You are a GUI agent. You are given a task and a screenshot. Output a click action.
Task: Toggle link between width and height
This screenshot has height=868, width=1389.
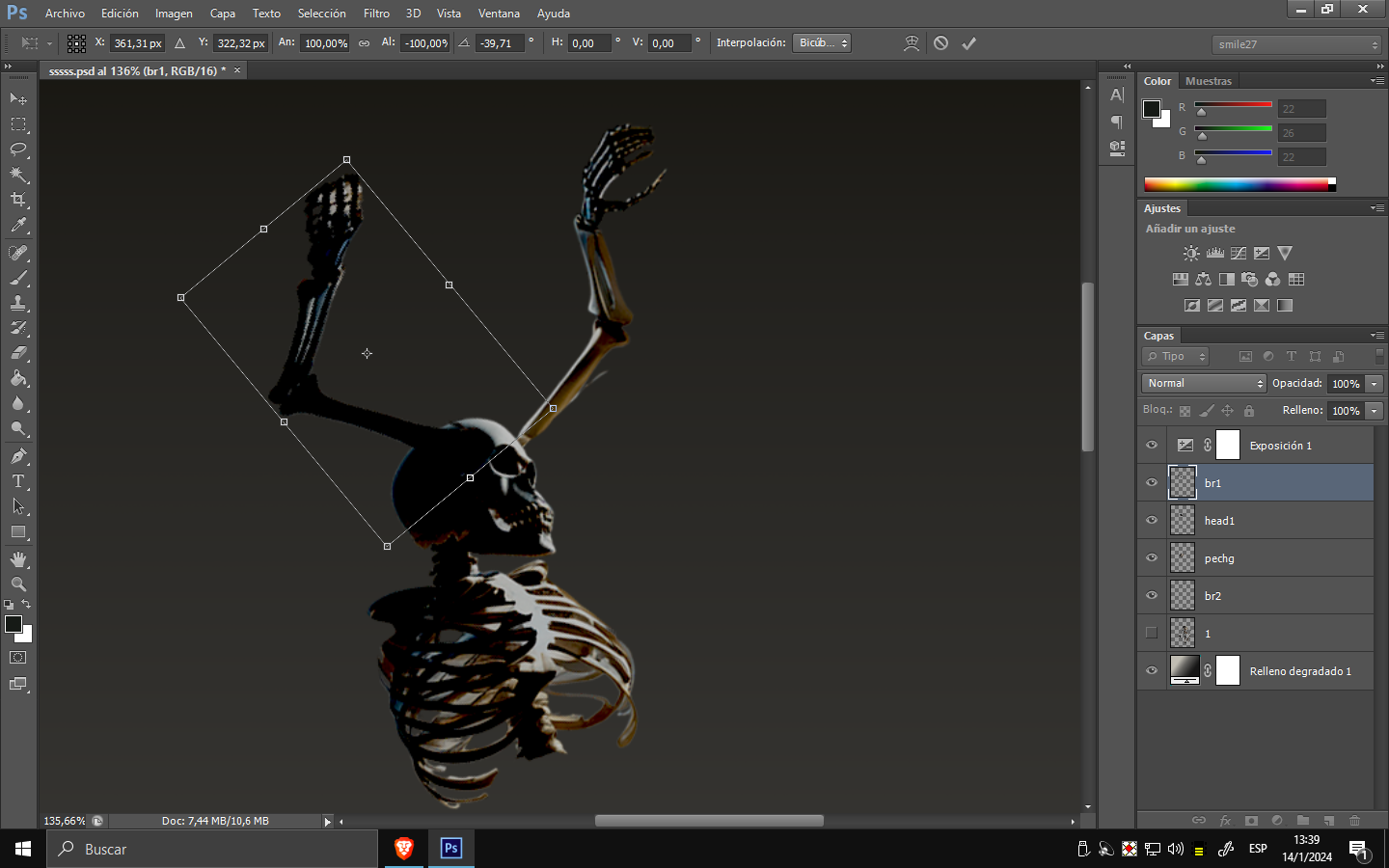(364, 43)
